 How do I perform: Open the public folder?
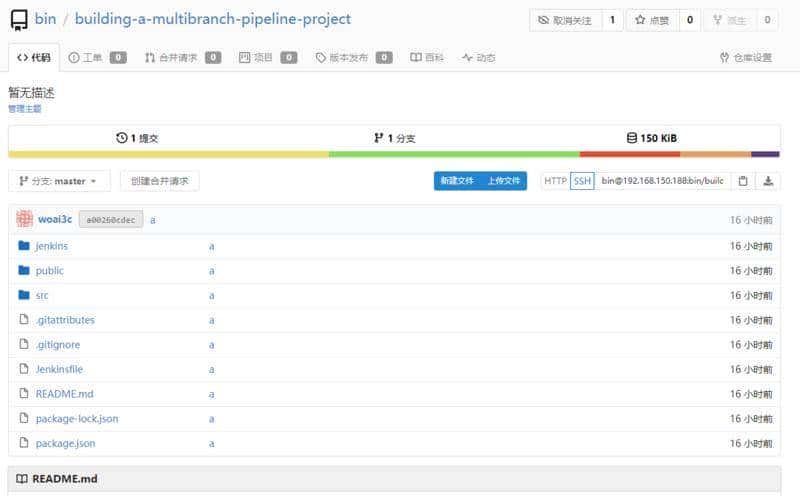point(49,270)
